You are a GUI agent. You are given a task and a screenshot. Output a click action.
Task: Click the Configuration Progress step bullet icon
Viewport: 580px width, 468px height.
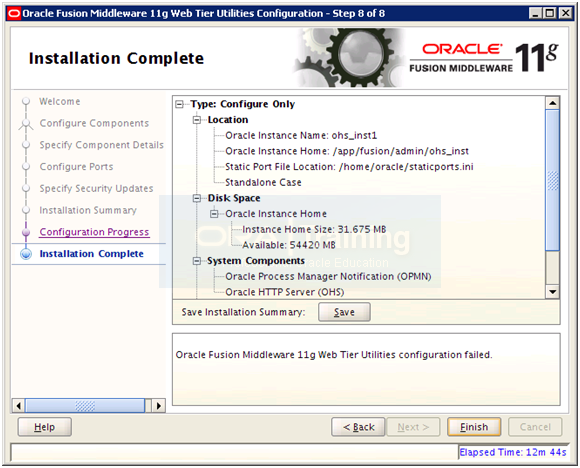click(x=26, y=232)
